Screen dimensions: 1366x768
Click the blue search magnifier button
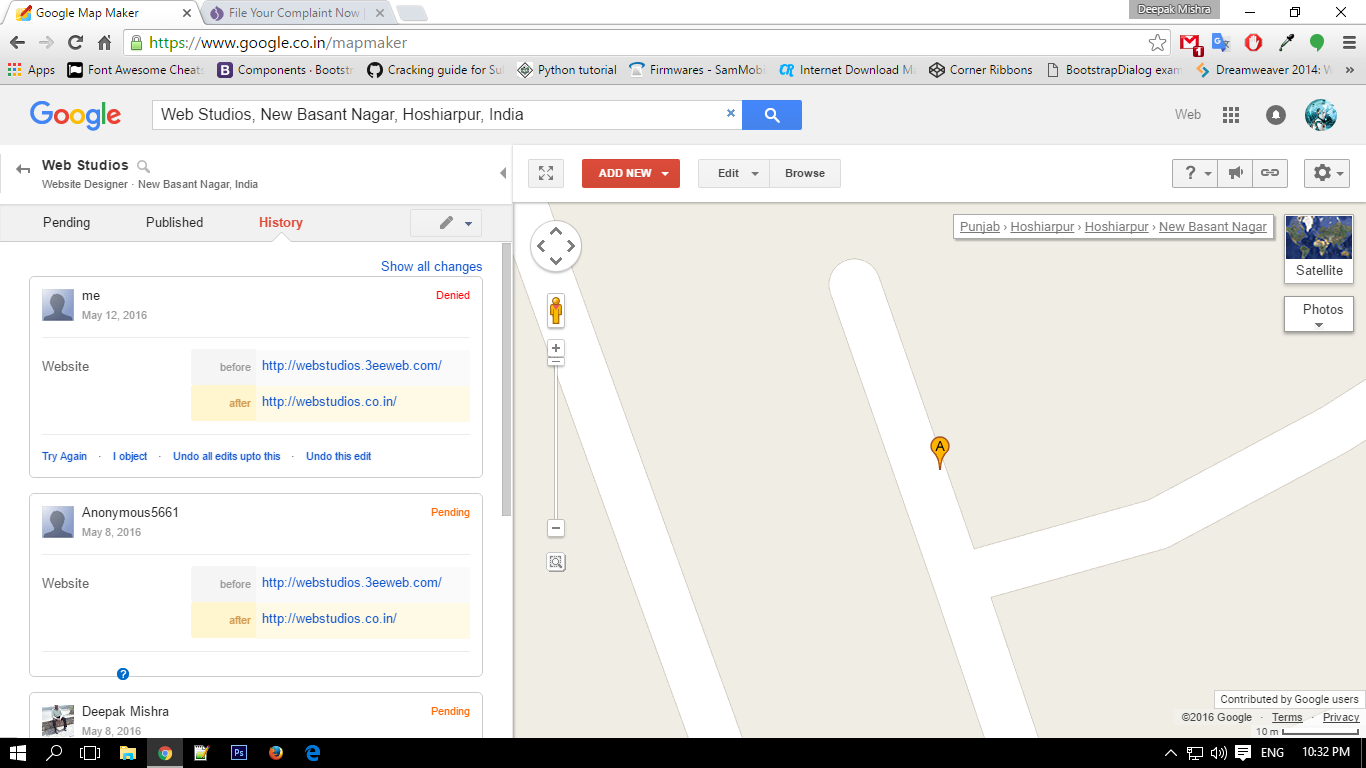pyautogui.click(x=772, y=115)
